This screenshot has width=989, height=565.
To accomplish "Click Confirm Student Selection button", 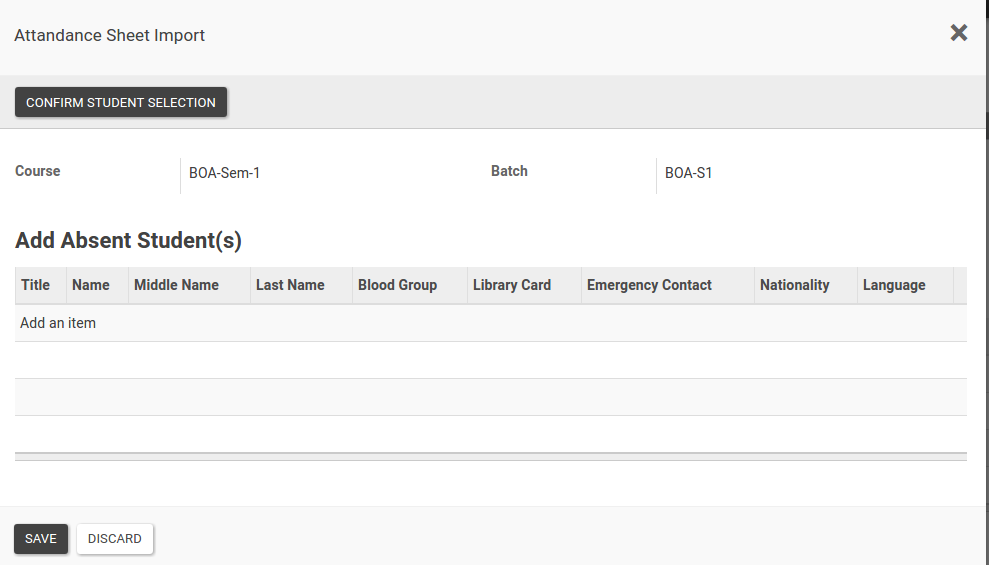I will pyautogui.click(x=120, y=102).
